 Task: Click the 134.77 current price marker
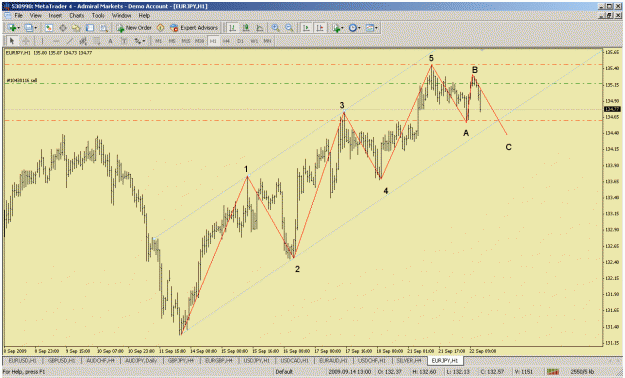click(612, 109)
